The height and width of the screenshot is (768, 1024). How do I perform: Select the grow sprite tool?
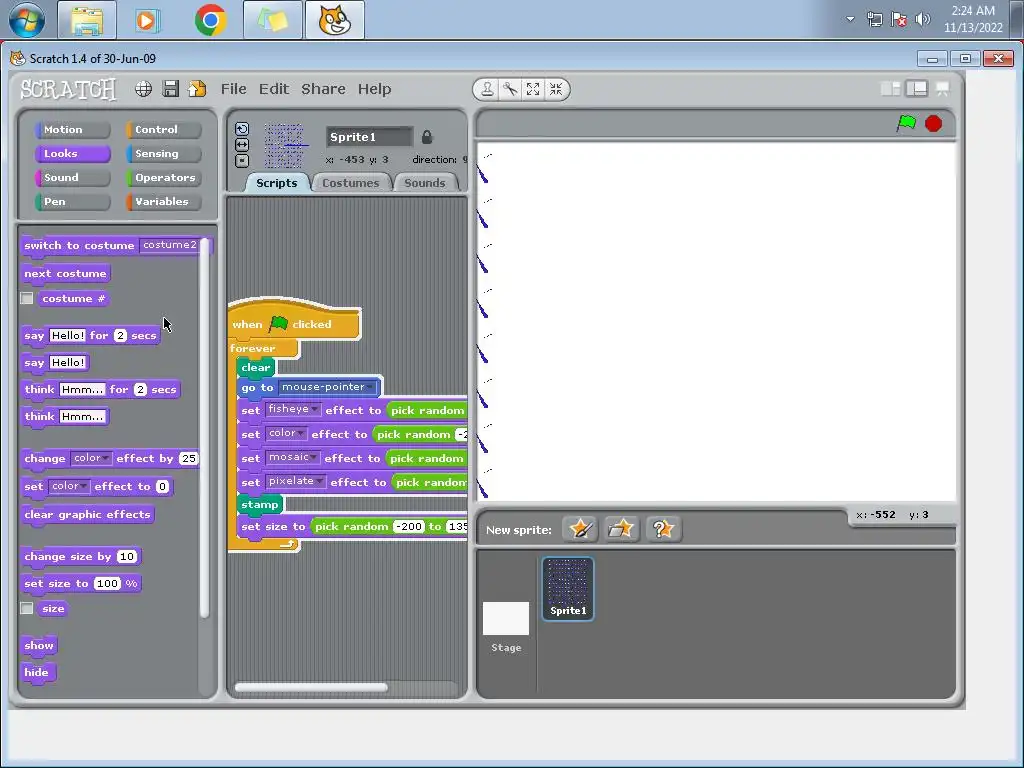coord(533,89)
